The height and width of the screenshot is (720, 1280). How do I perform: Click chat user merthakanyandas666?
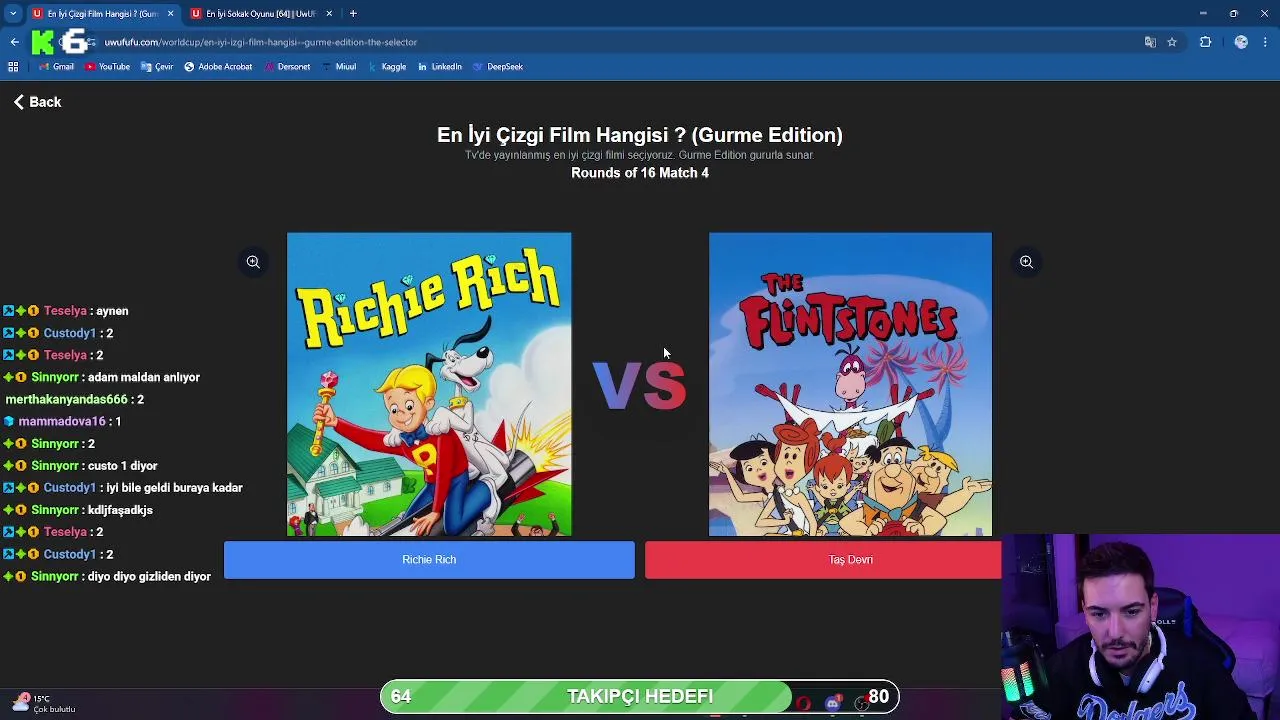[x=67, y=400]
